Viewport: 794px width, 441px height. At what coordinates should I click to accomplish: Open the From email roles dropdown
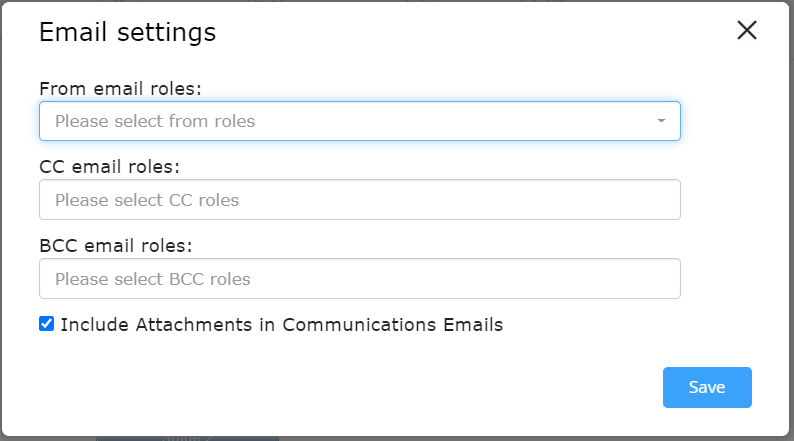coord(360,121)
